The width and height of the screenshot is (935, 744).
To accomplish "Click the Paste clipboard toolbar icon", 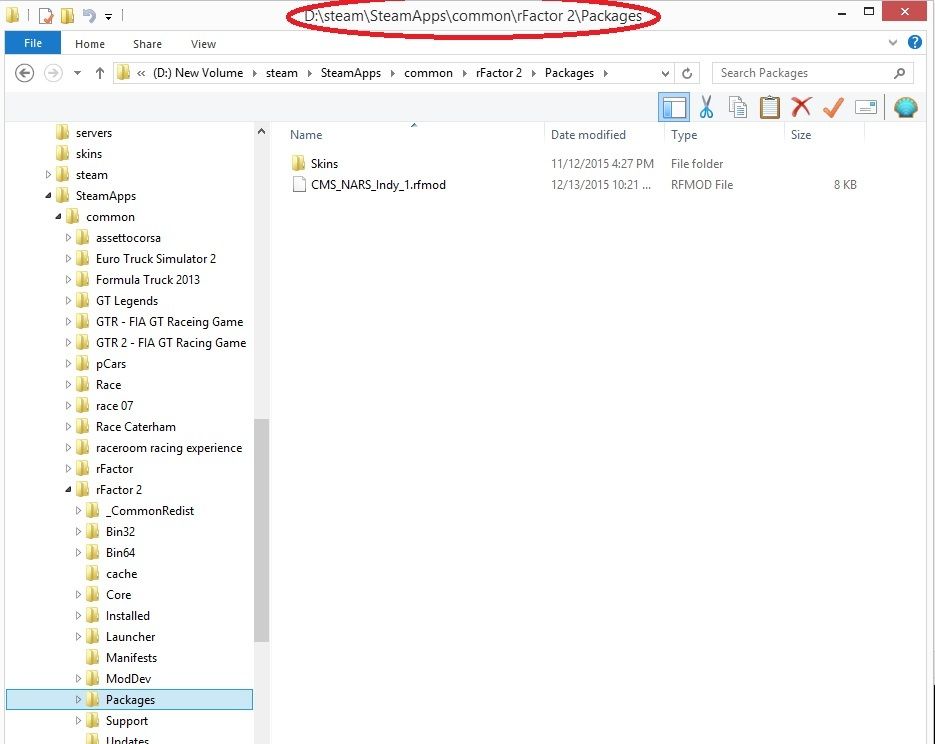I will [769, 107].
